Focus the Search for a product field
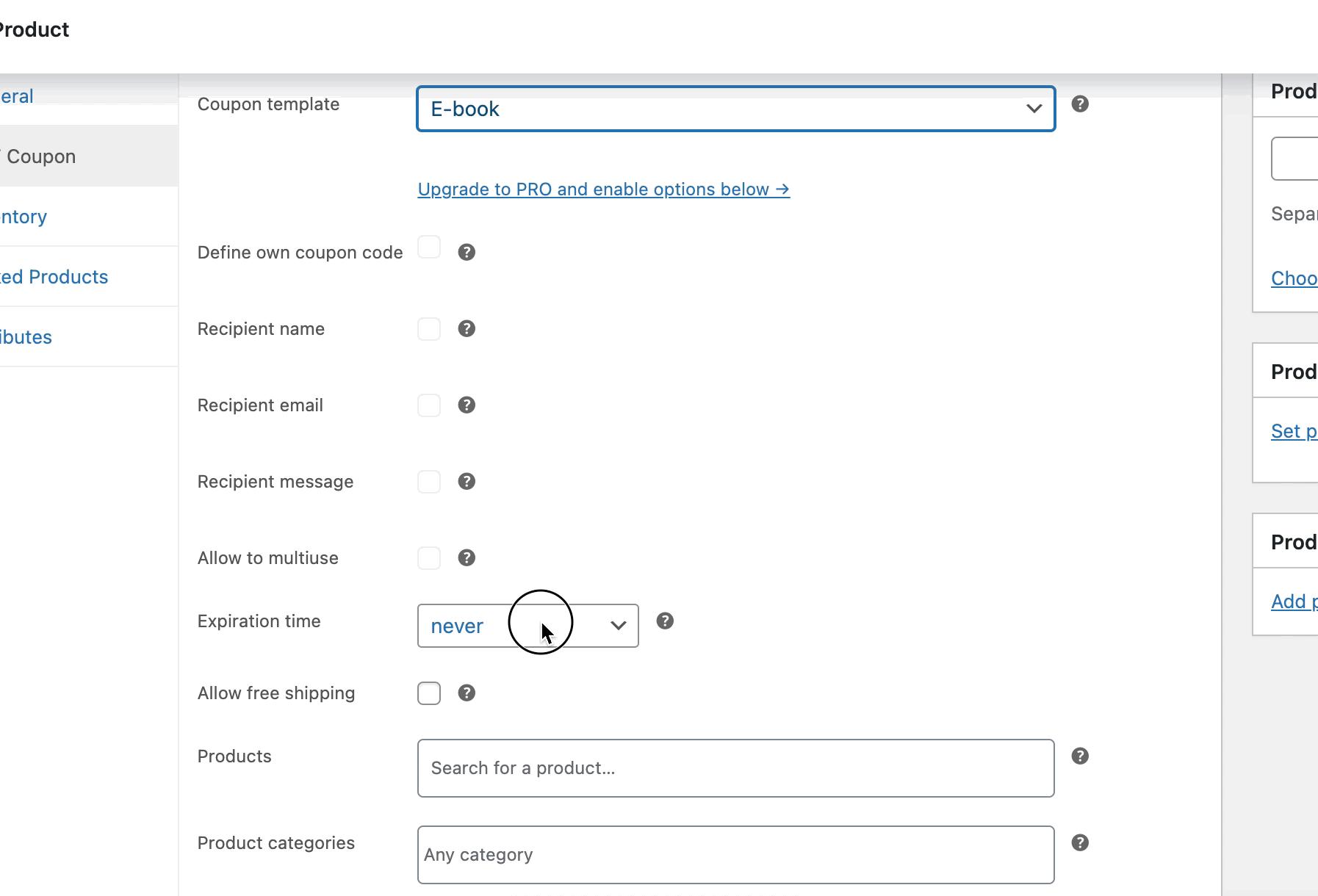 (x=736, y=768)
